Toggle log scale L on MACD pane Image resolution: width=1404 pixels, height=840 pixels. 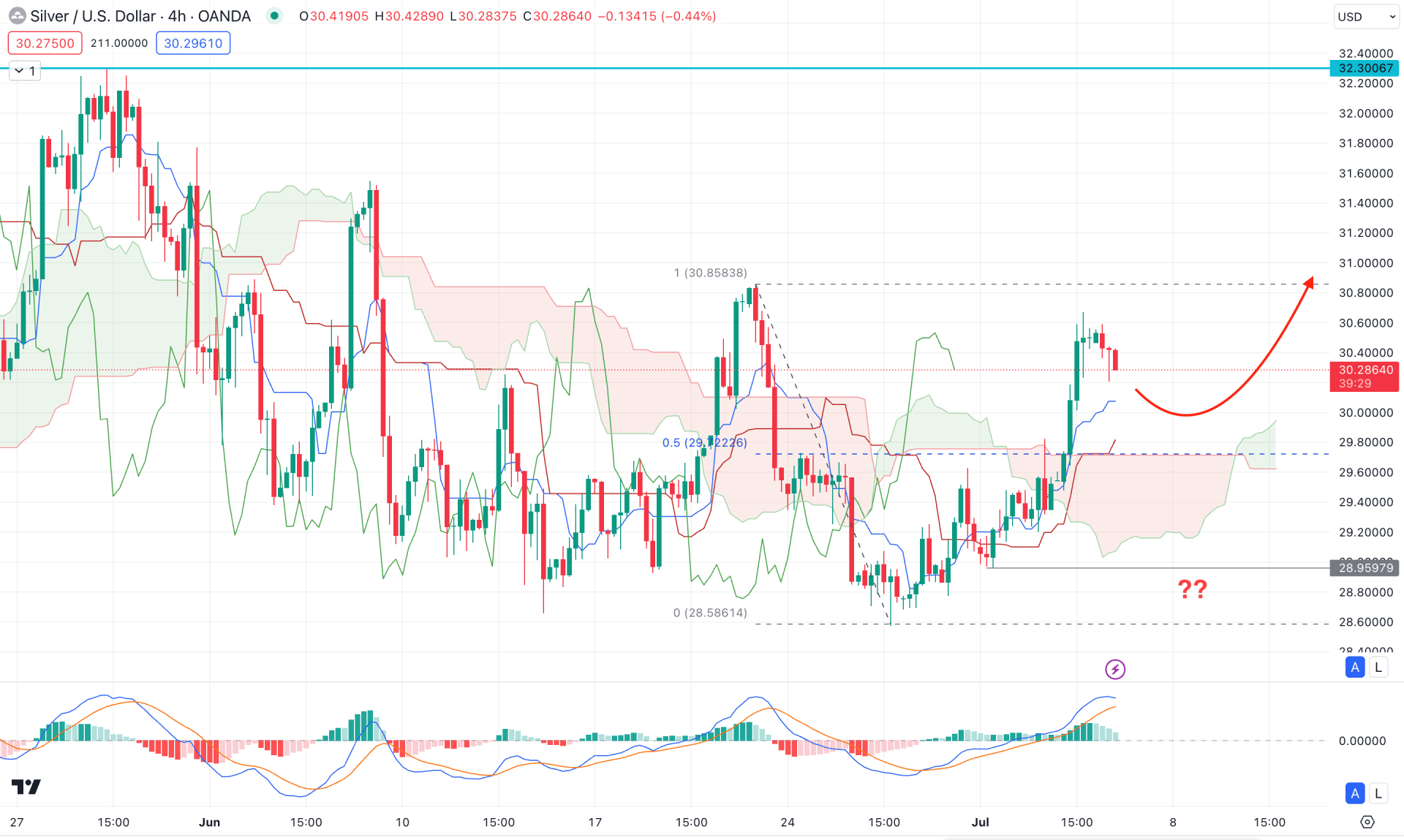pyautogui.click(x=1378, y=793)
